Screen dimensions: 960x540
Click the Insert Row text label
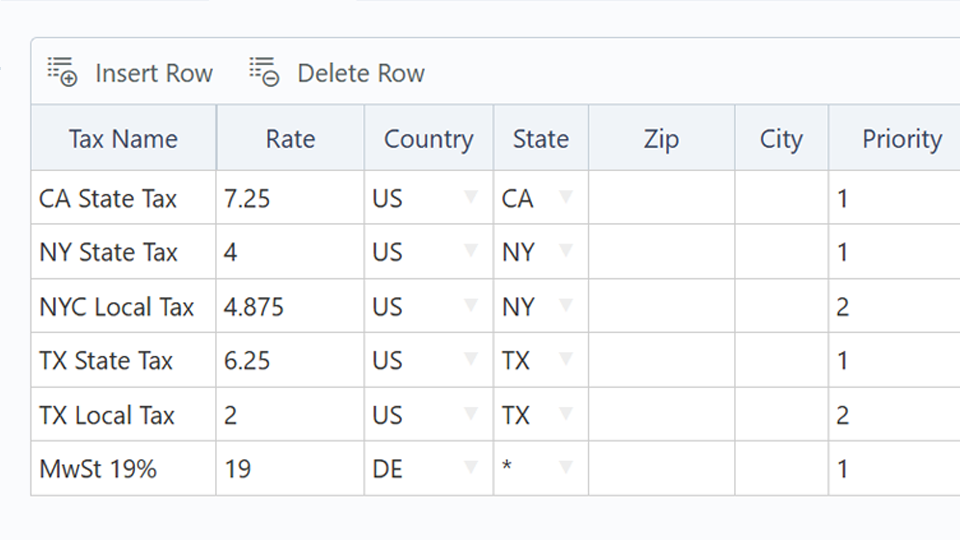click(154, 73)
